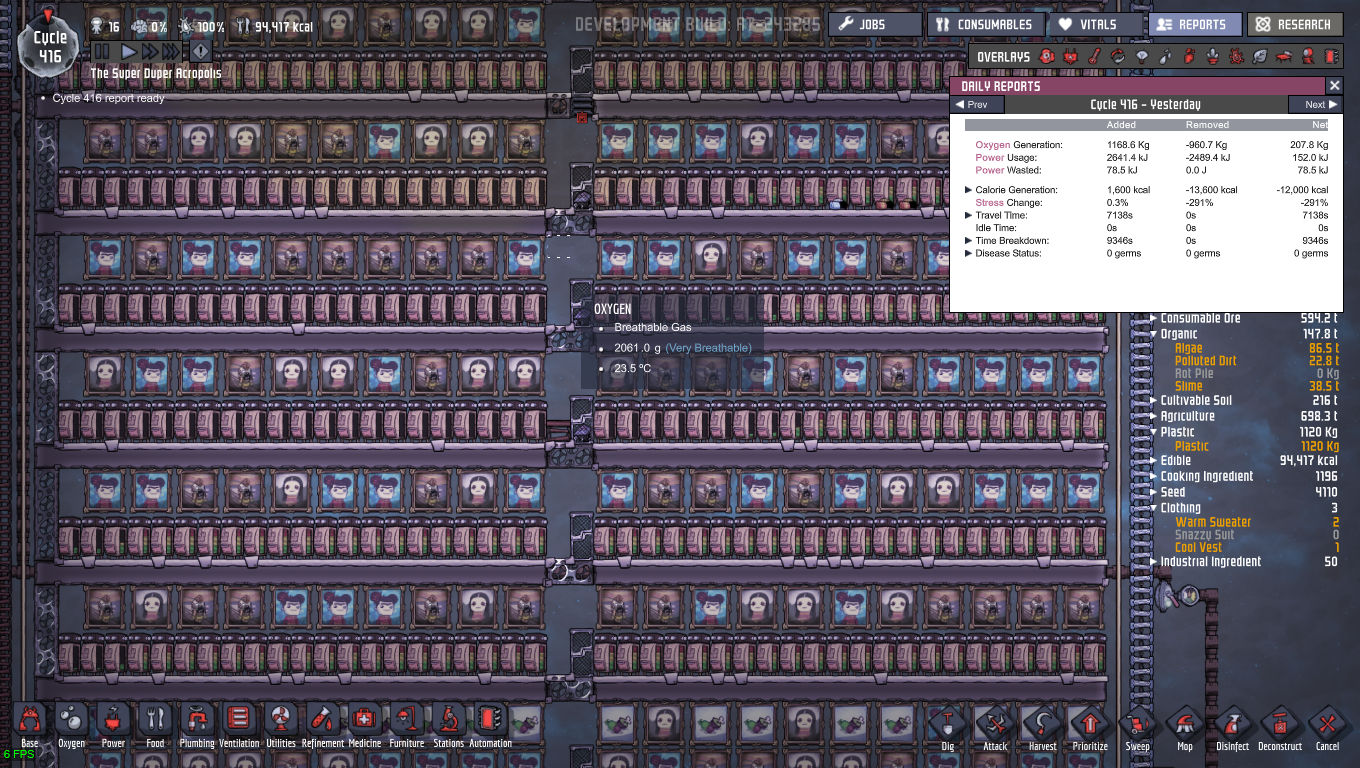Select the Sweep tool
Viewport: 1360px width, 768px height.
tap(1137, 725)
